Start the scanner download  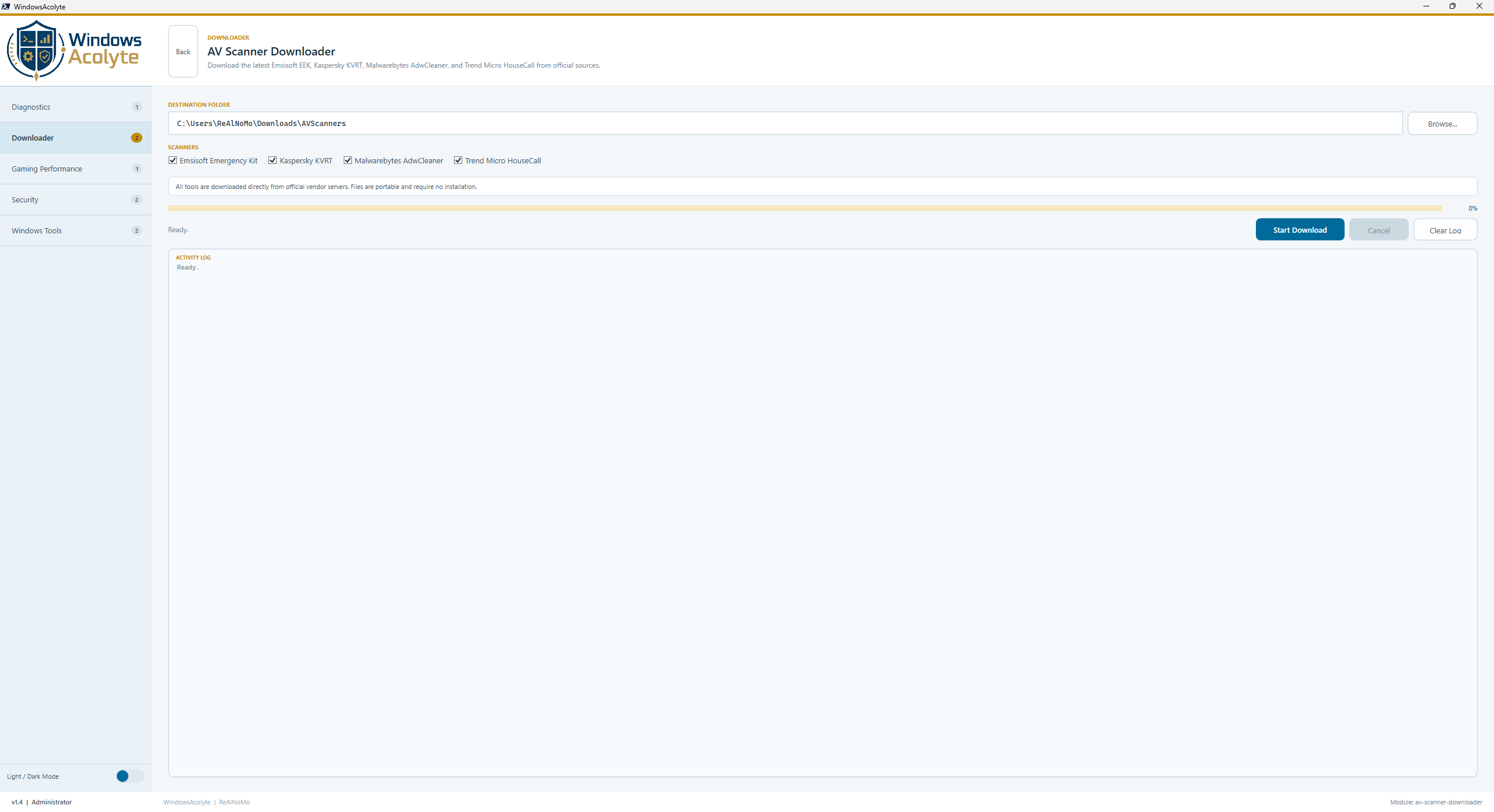tap(1300, 230)
